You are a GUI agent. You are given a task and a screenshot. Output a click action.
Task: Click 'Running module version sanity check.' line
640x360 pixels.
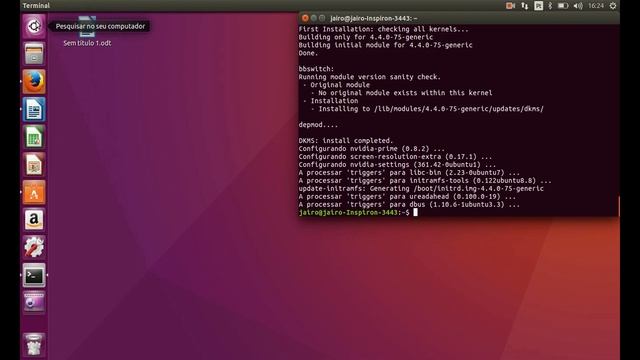point(369,77)
